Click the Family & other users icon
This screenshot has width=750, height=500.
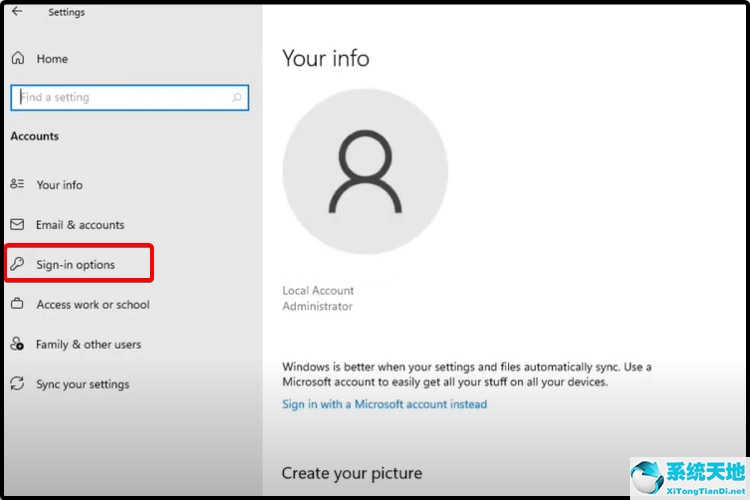[x=17, y=344]
